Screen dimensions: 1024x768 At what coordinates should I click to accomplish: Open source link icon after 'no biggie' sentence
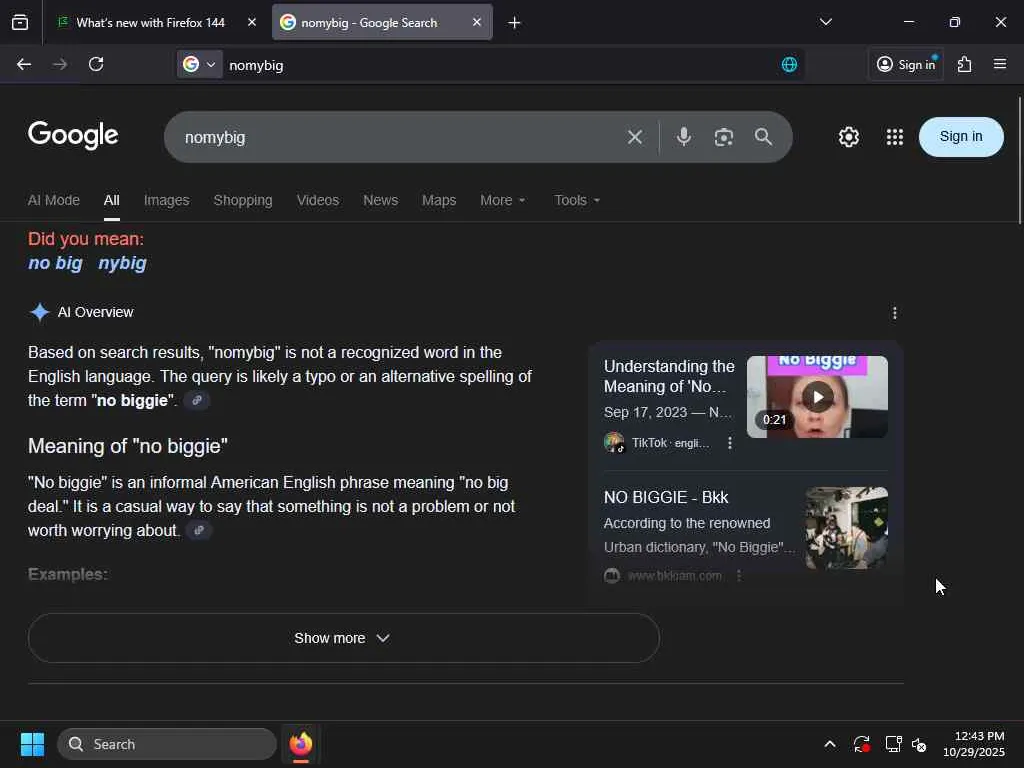pyautogui.click(x=197, y=400)
